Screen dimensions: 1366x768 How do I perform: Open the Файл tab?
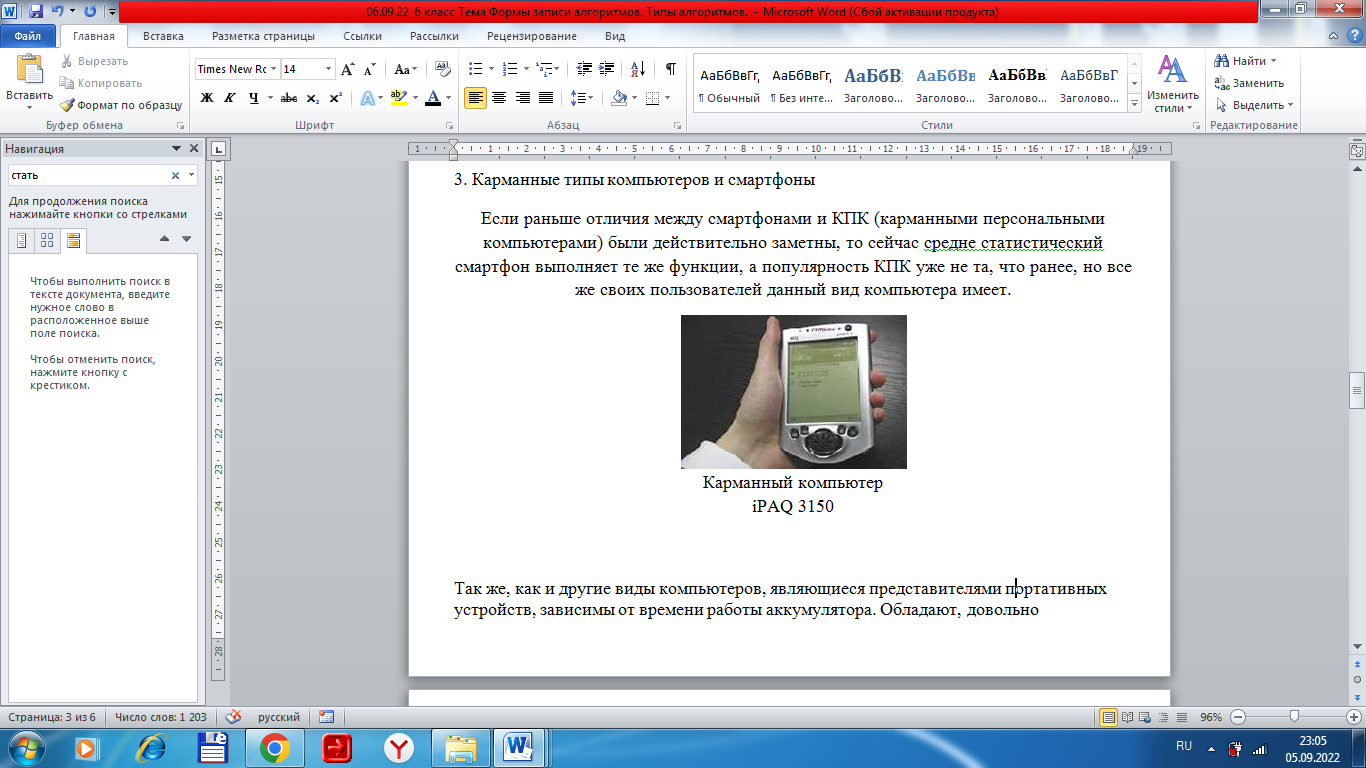pos(27,36)
